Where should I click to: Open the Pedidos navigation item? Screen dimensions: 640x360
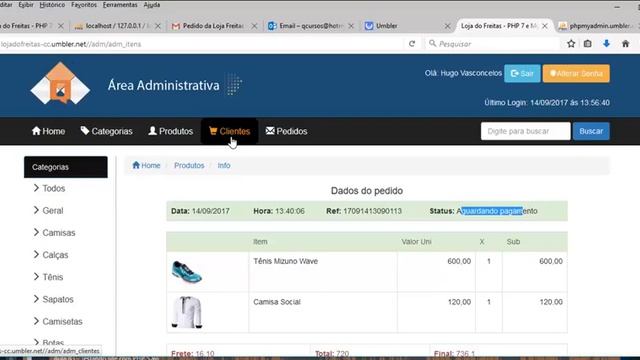287,131
